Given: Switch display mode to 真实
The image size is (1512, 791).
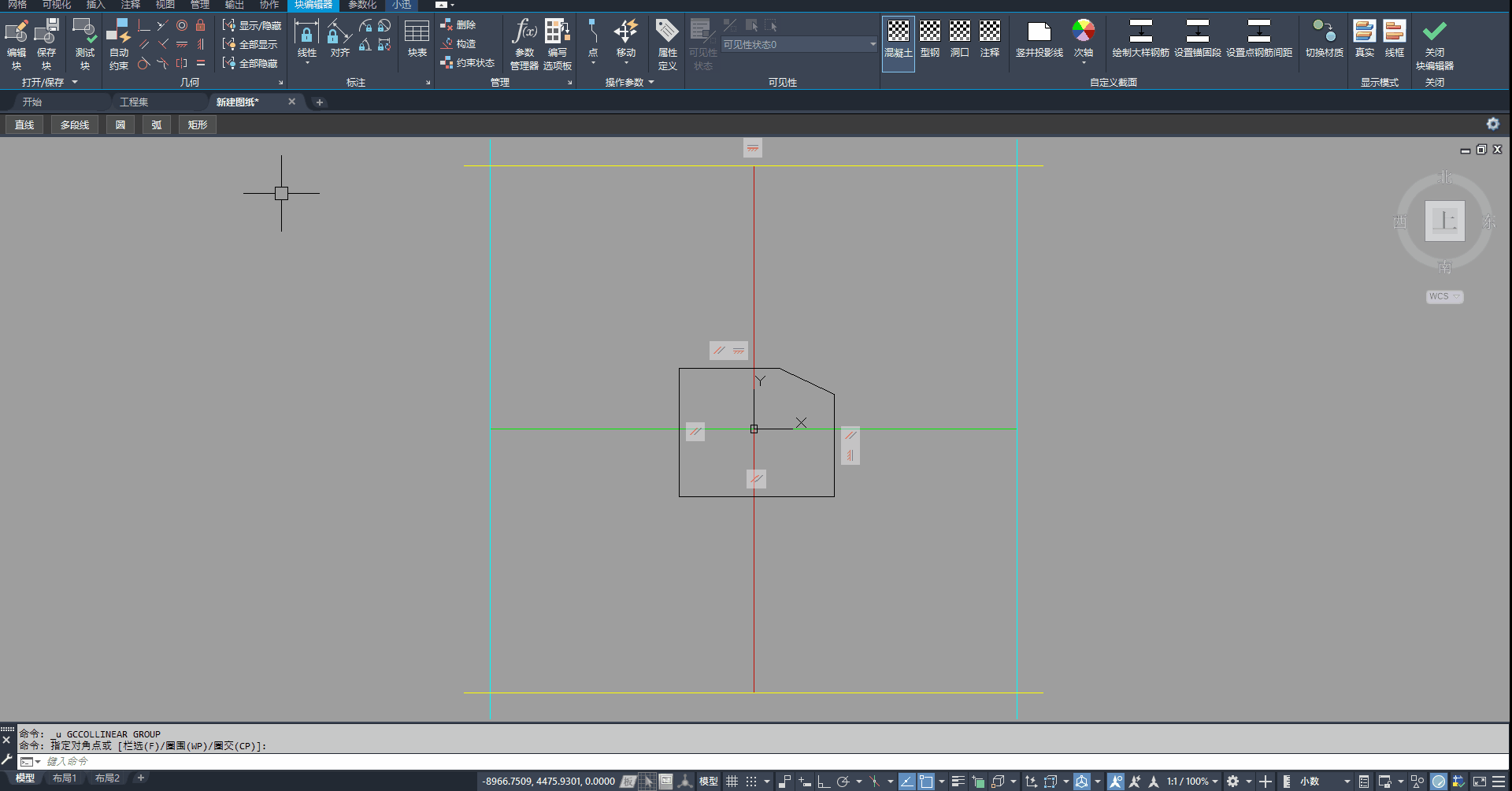Looking at the screenshot, I should (x=1365, y=39).
